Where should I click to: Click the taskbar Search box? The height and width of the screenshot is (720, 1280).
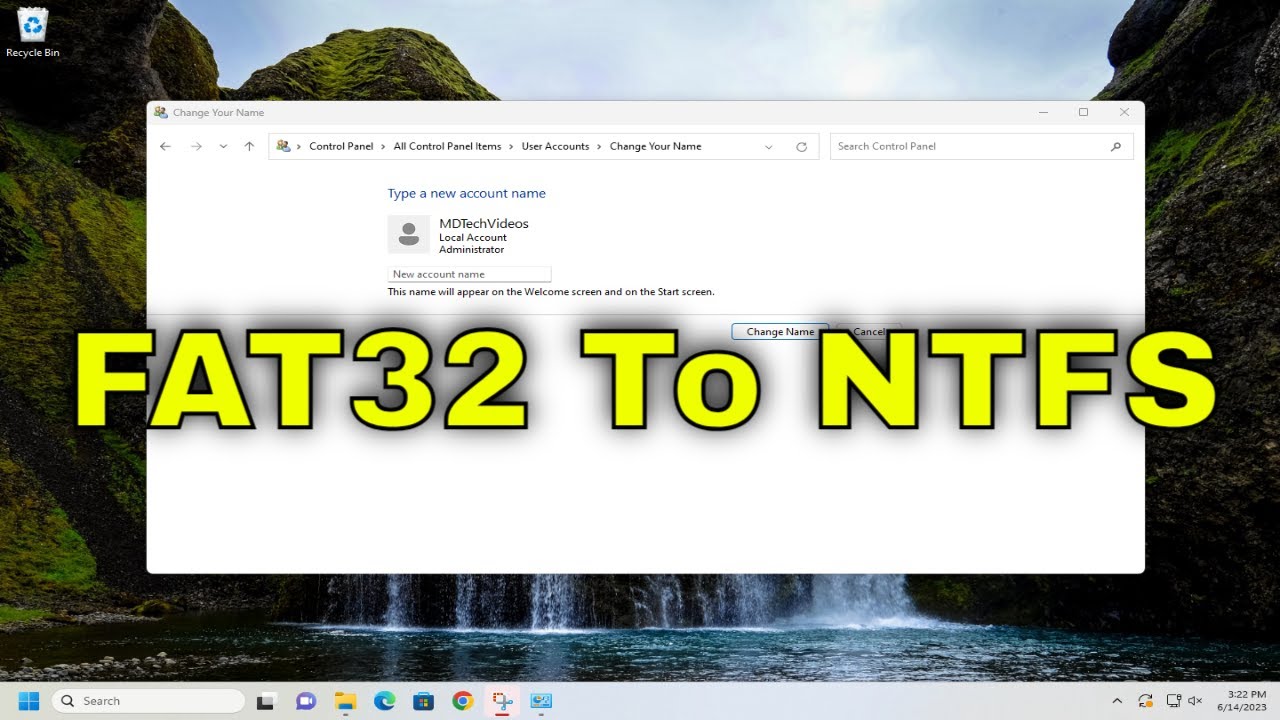click(x=148, y=701)
